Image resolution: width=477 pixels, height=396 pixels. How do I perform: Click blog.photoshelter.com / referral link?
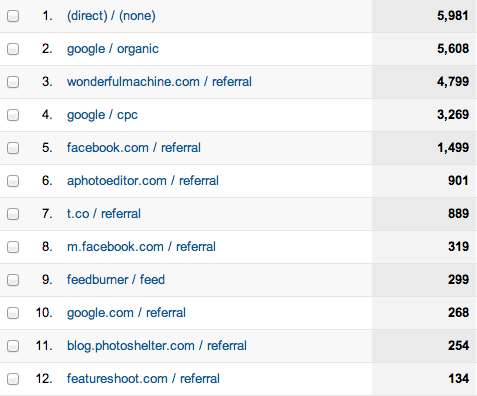157,346
